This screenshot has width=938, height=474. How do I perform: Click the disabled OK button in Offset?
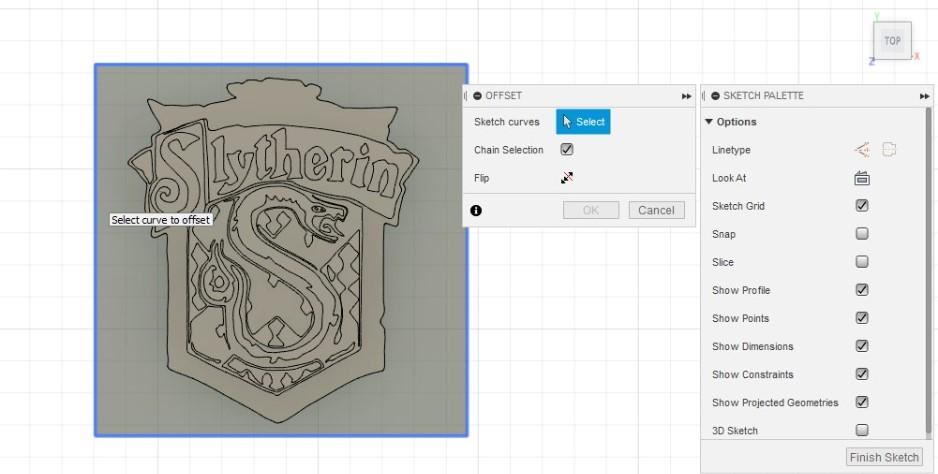coord(591,210)
